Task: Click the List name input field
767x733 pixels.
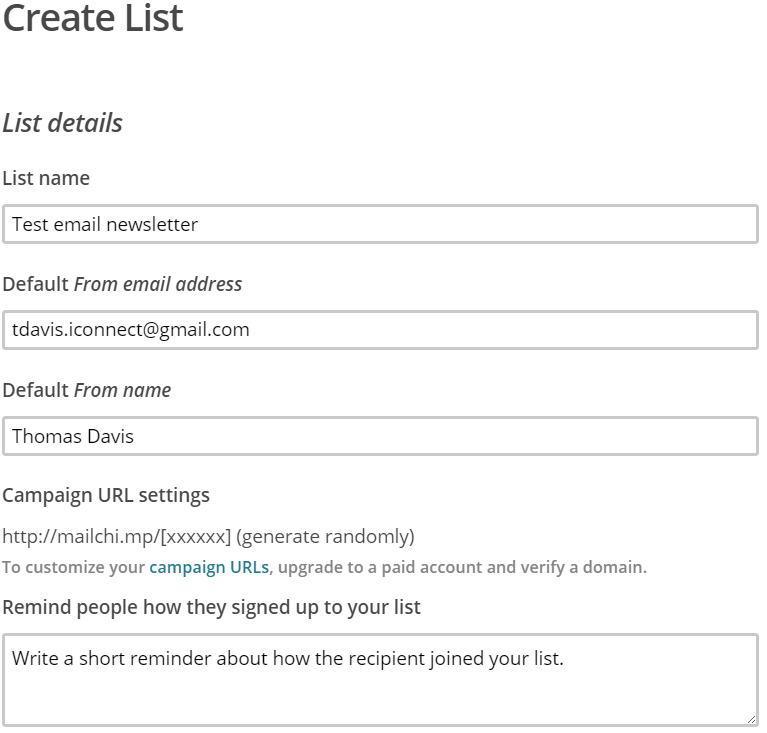Action: [380, 224]
